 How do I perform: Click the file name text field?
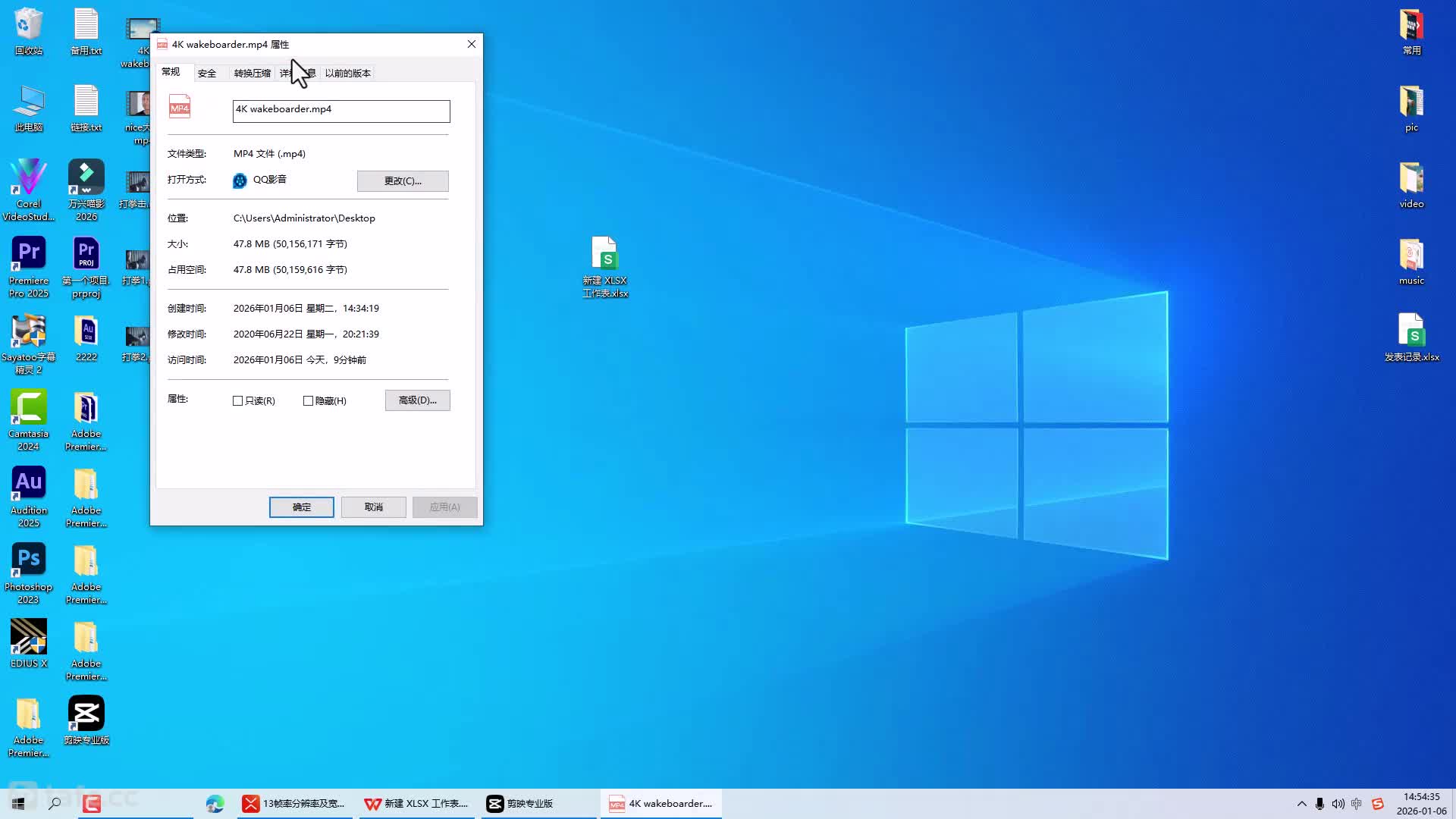pos(341,111)
